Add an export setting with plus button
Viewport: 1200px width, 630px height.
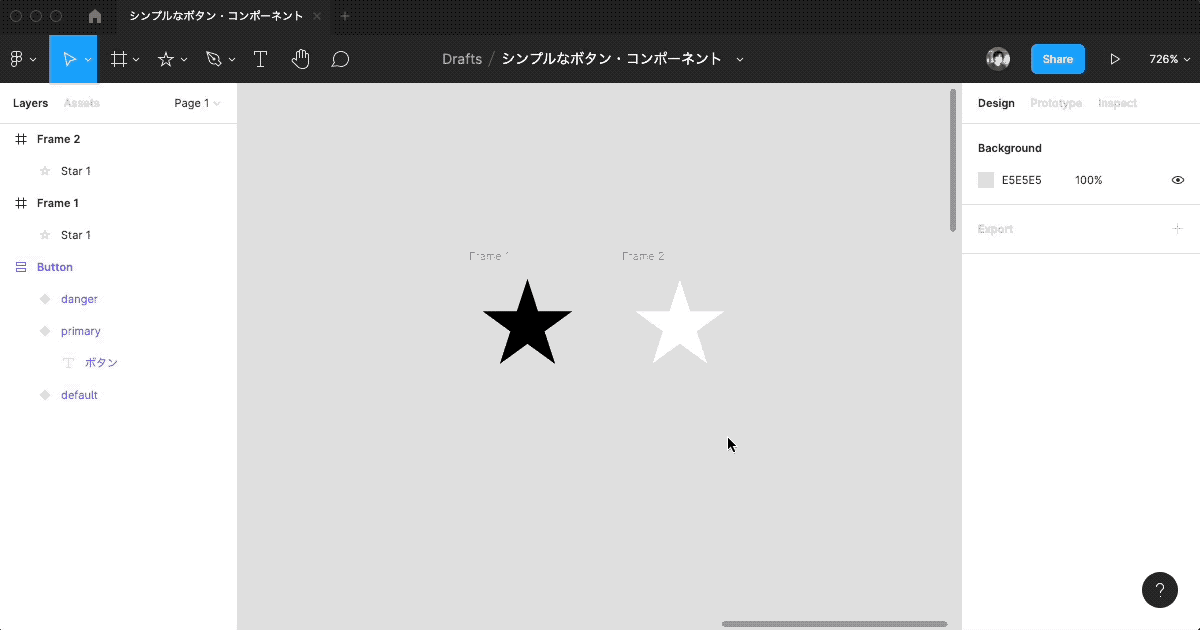point(1177,228)
